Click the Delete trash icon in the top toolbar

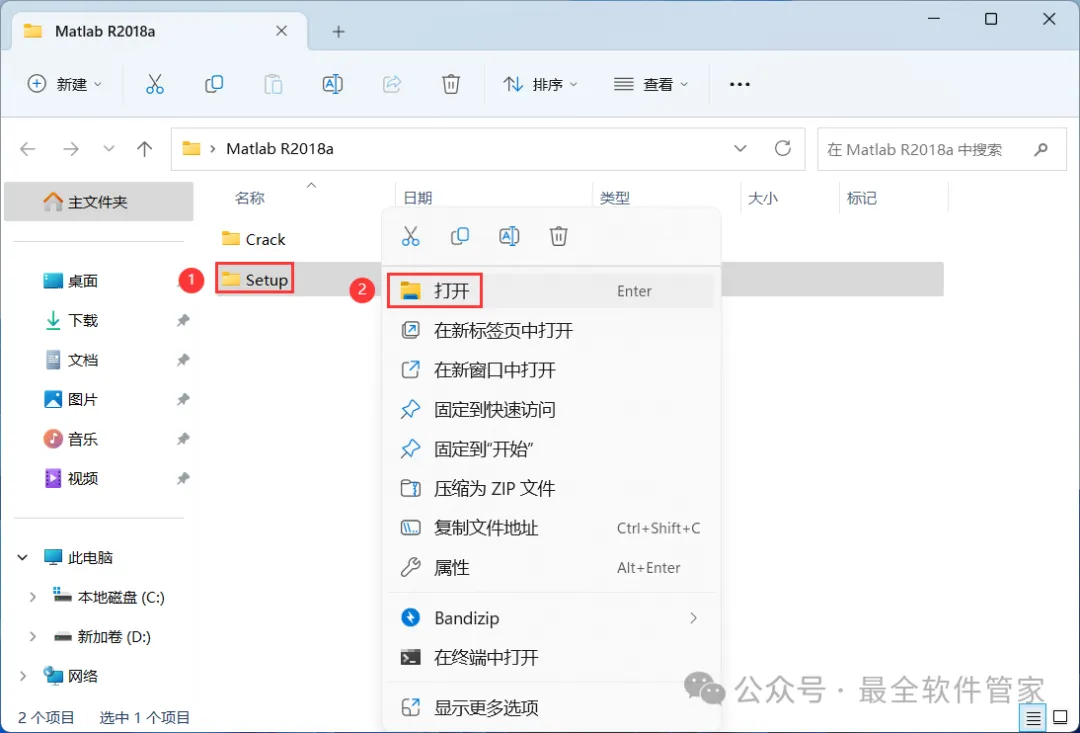pyautogui.click(x=450, y=84)
